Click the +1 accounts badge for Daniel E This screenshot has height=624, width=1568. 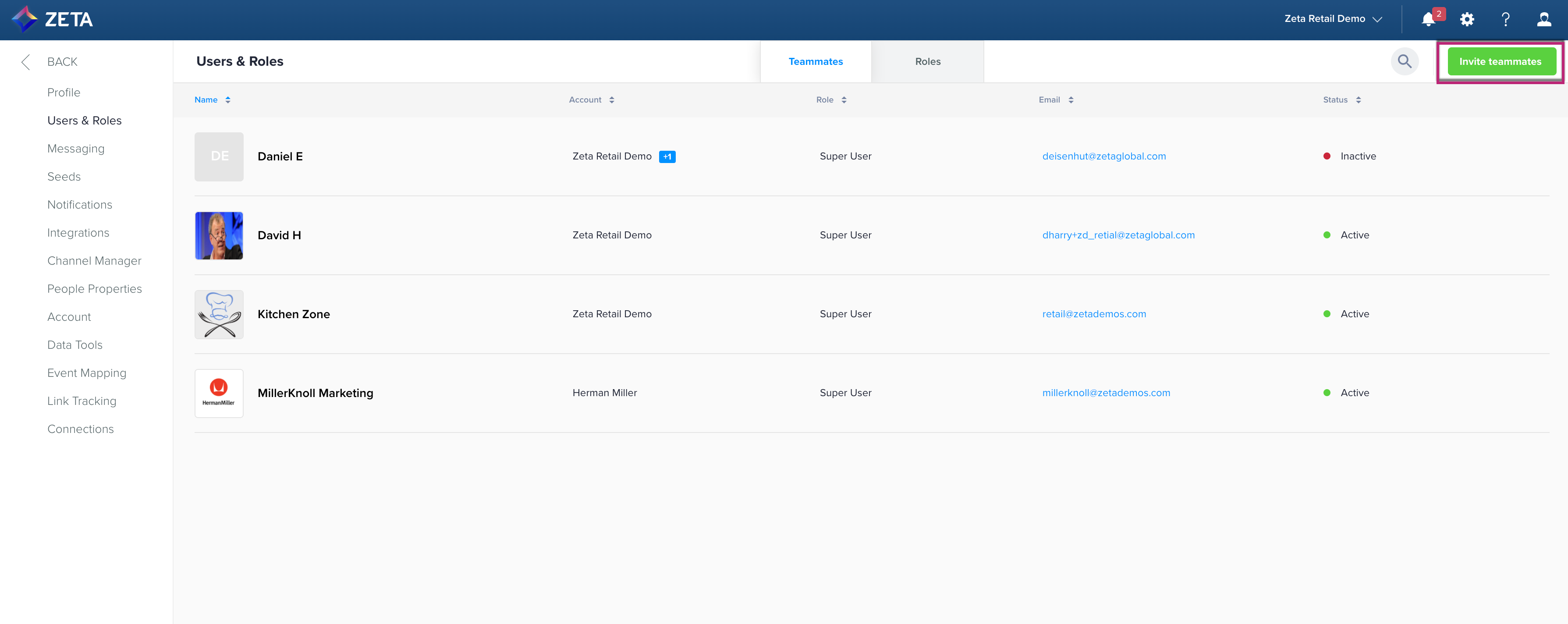tap(667, 156)
